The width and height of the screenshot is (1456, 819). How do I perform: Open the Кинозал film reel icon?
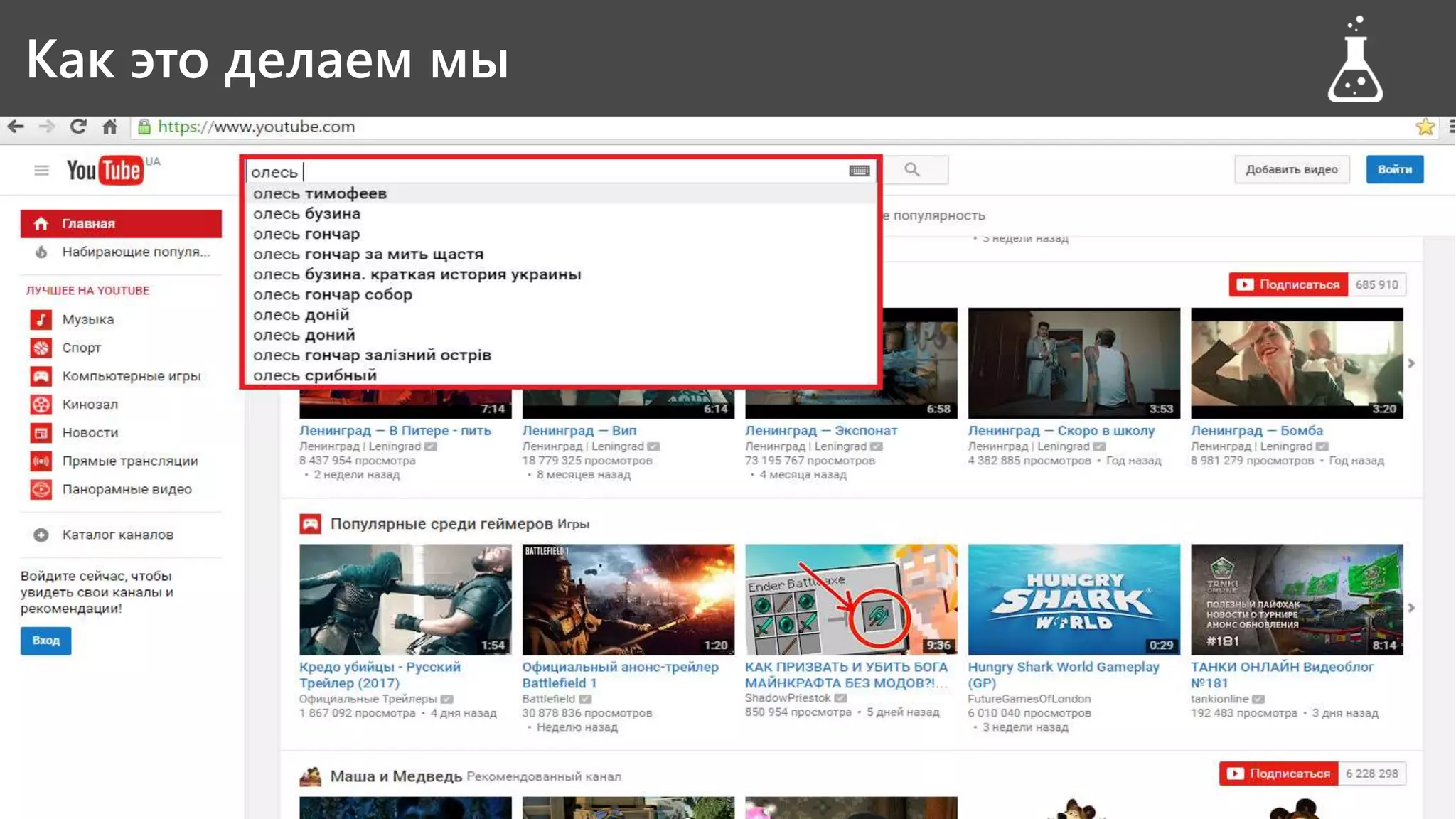coord(41,405)
